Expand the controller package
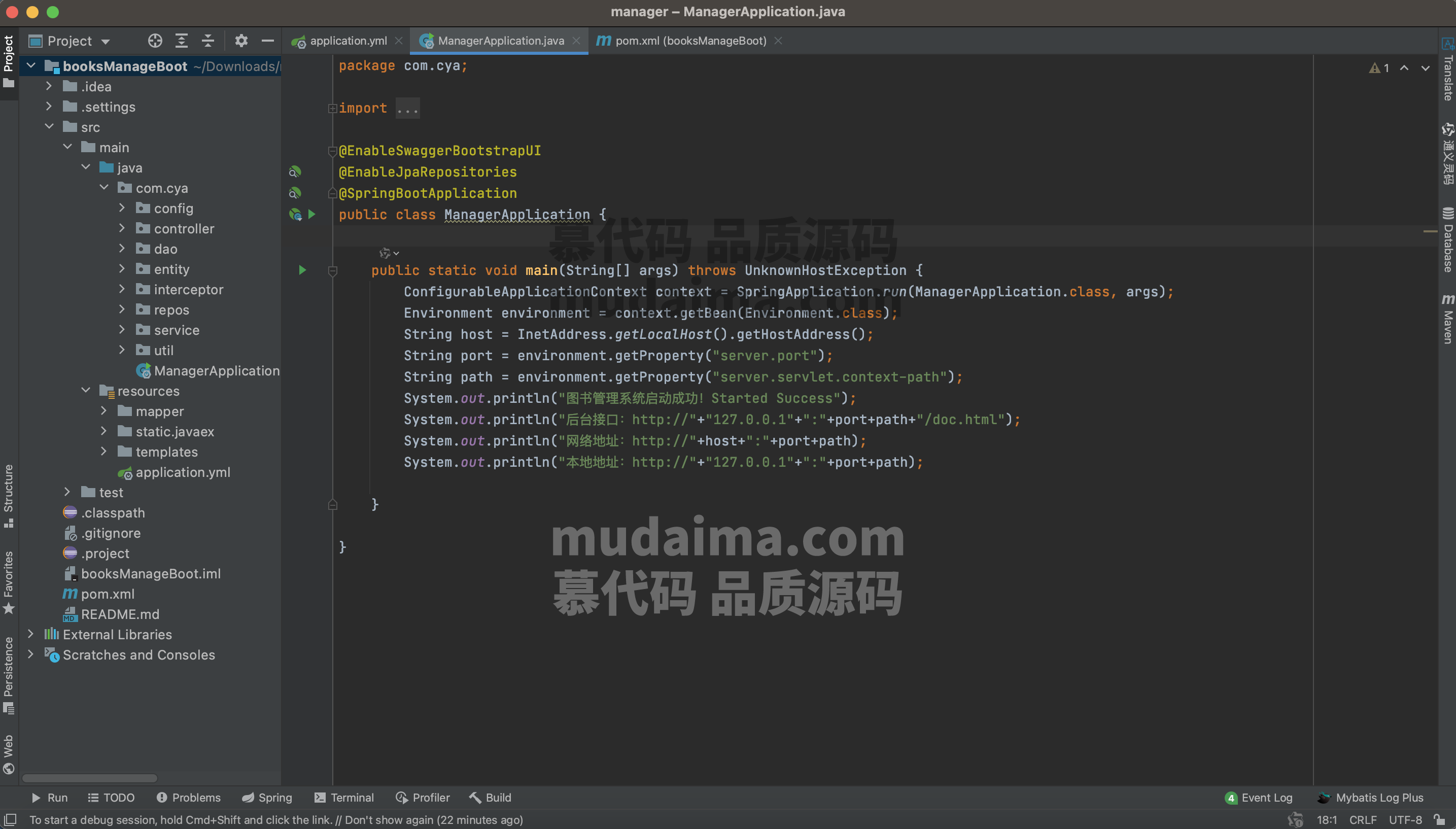Screen dimensions: 1456x829 coord(122,228)
